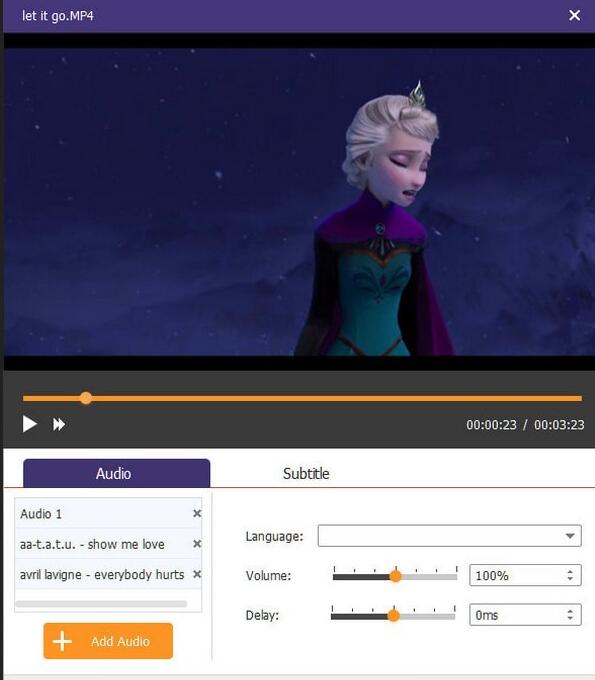Increase volume with the up stepper arrow
Image resolution: width=595 pixels, height=680 pixels.
tap(570, 572)
